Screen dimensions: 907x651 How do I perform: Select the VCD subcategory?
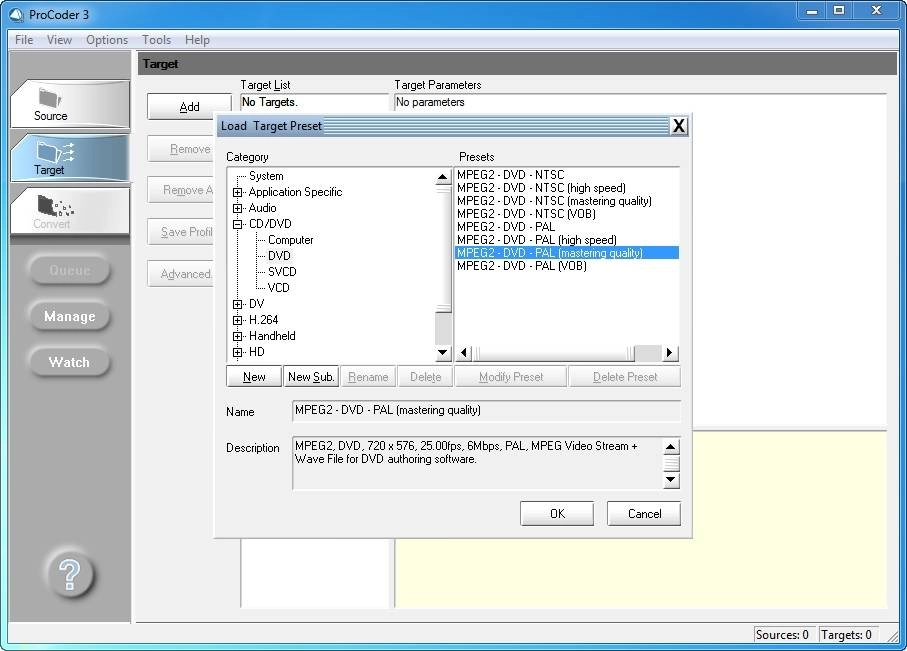pos(278,288)
